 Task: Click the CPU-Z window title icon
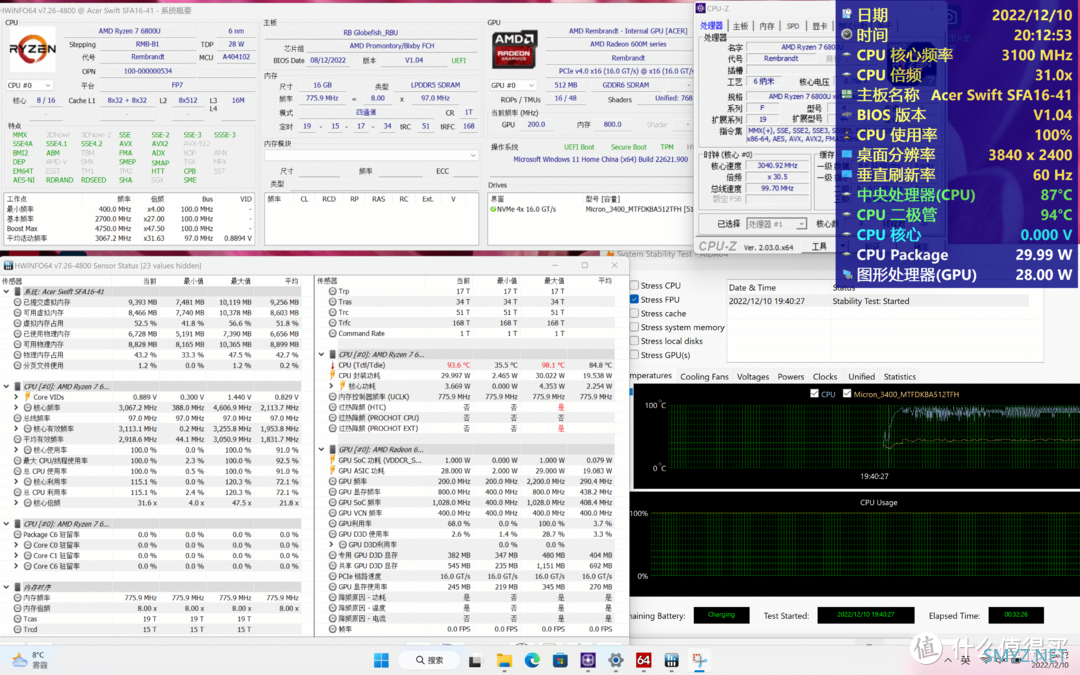click(700, 8)
